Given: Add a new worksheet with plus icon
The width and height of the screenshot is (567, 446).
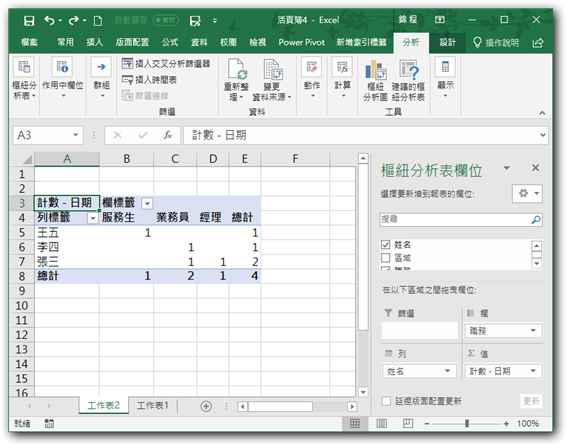Looking at the screenshot, I should (x=206, y=406).
